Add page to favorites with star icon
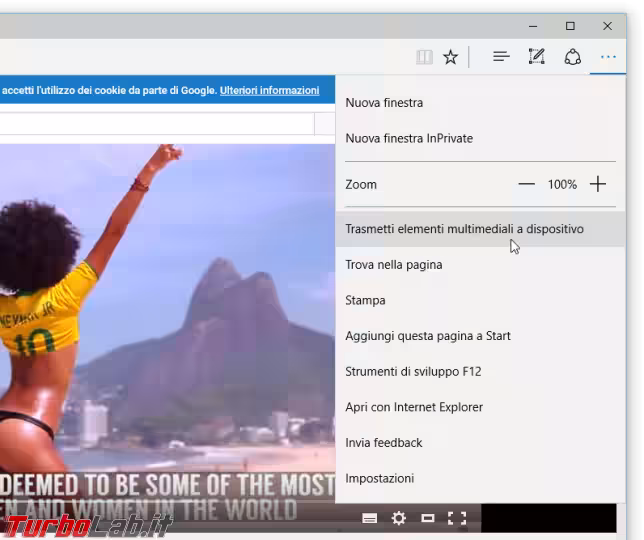The width and height of the screenshot is (644, 540). [451, 57]
